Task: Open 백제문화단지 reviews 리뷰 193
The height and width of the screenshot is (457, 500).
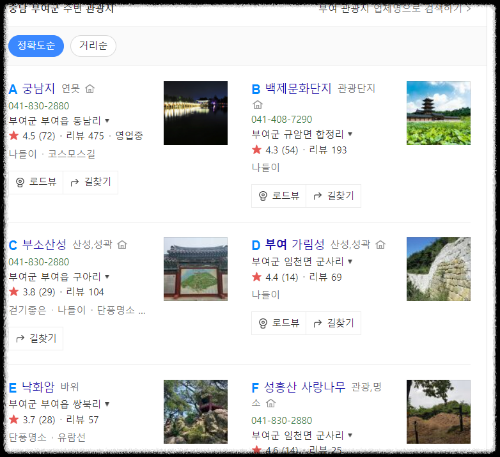Action: pos(328,150)
